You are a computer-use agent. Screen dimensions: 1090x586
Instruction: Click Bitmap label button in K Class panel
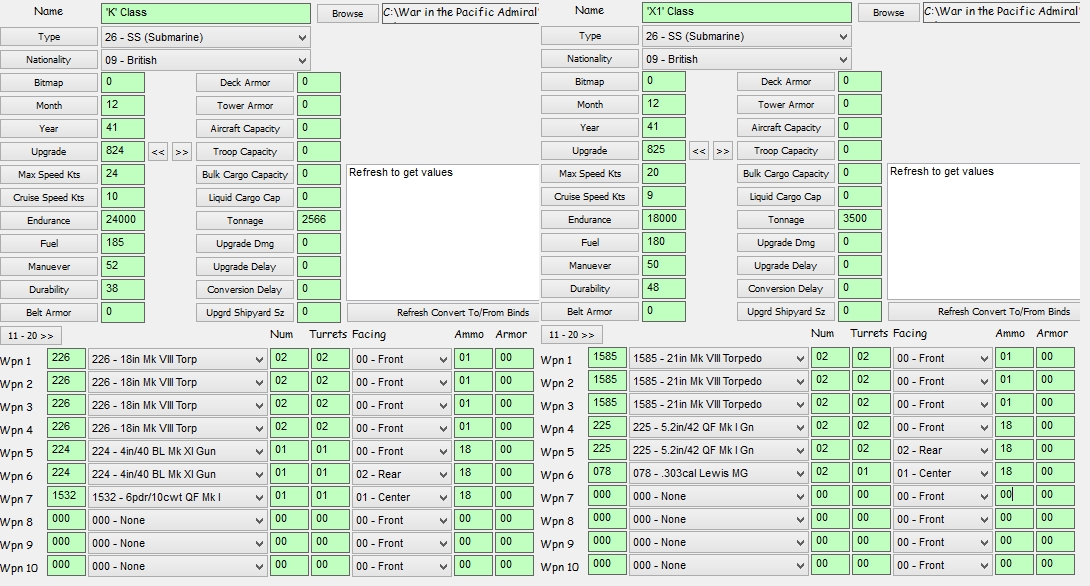pos(49,83)
